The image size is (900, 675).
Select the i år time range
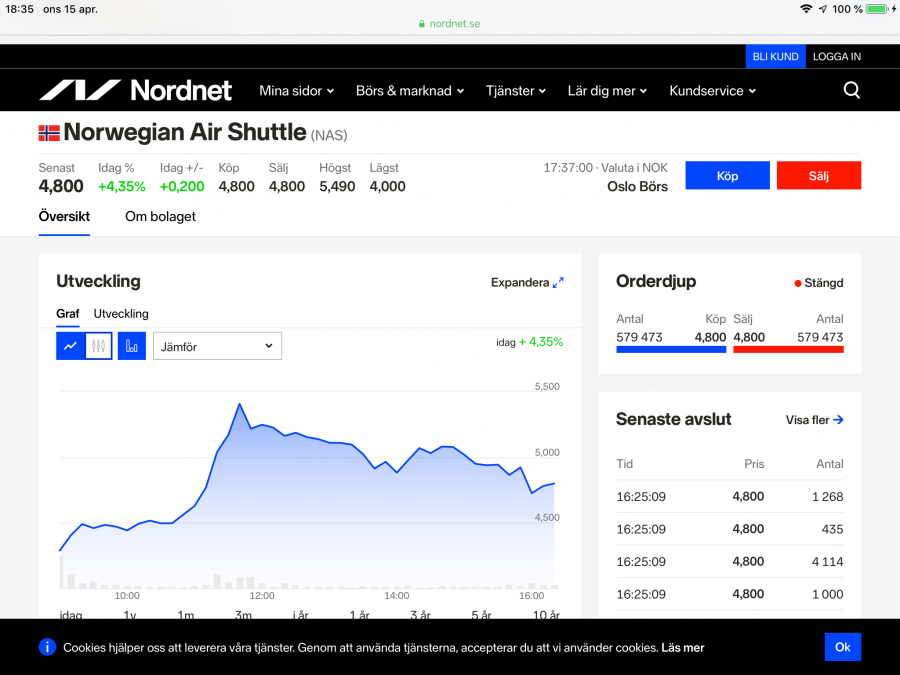point(300,614)
